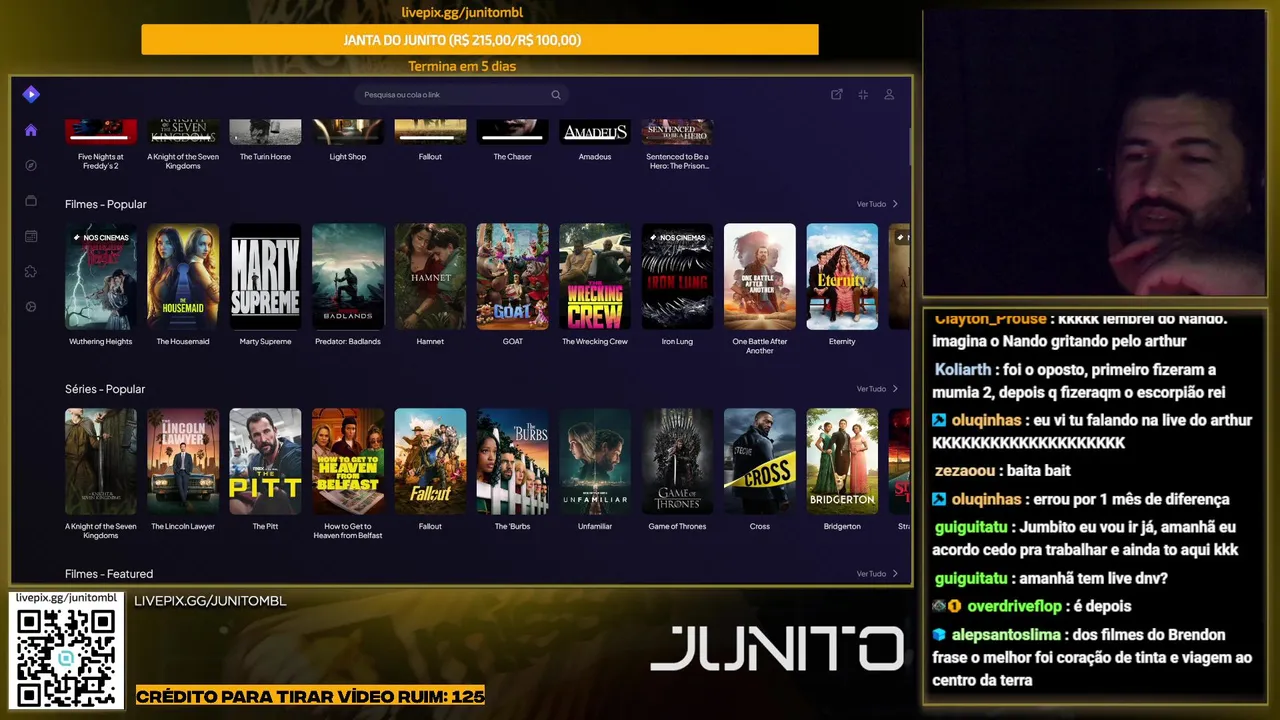Click the 'Séries - Popular' section heading
This screenshot has width=1280, height=720.
tap(105, 389)
